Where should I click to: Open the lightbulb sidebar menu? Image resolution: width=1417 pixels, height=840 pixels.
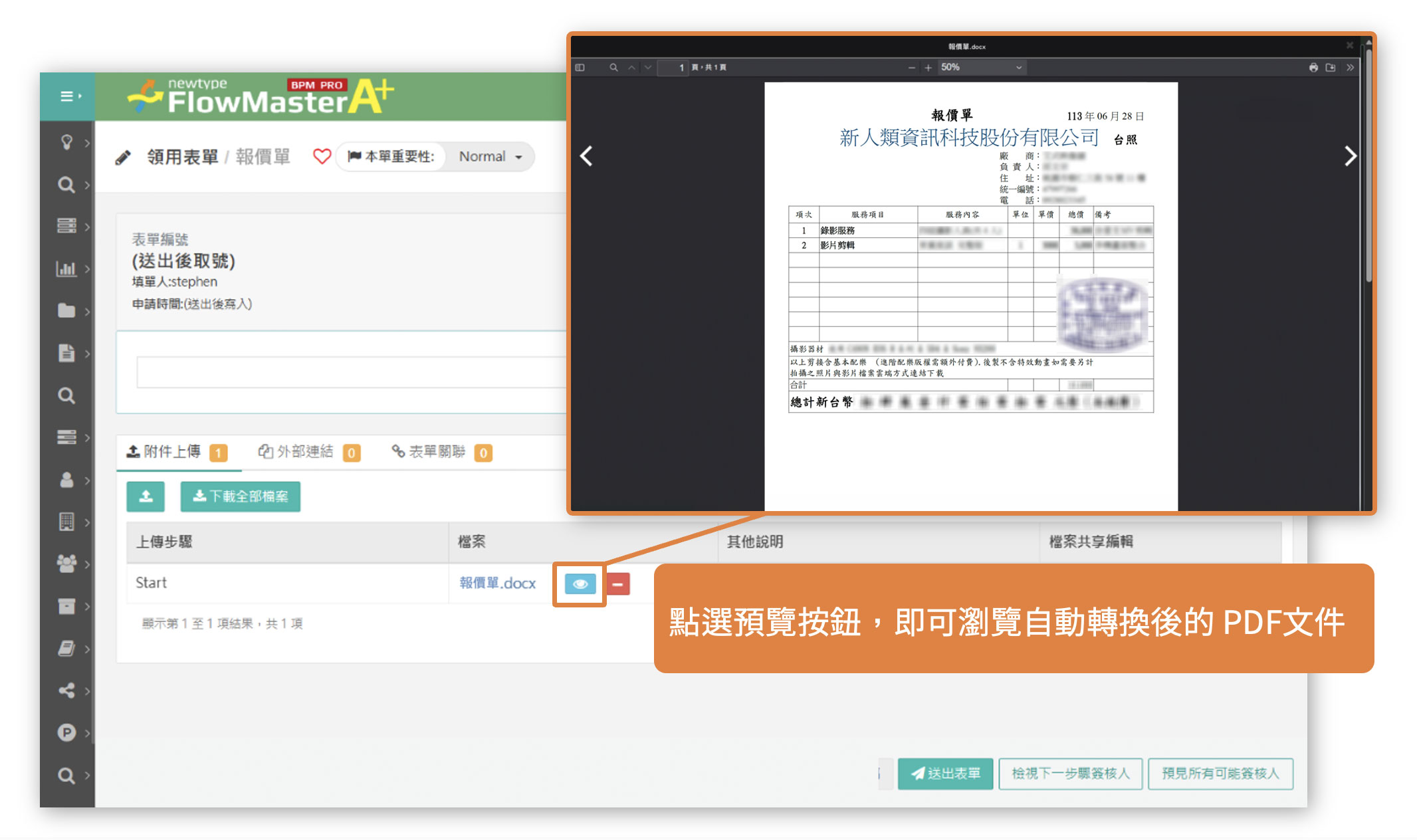66,142
